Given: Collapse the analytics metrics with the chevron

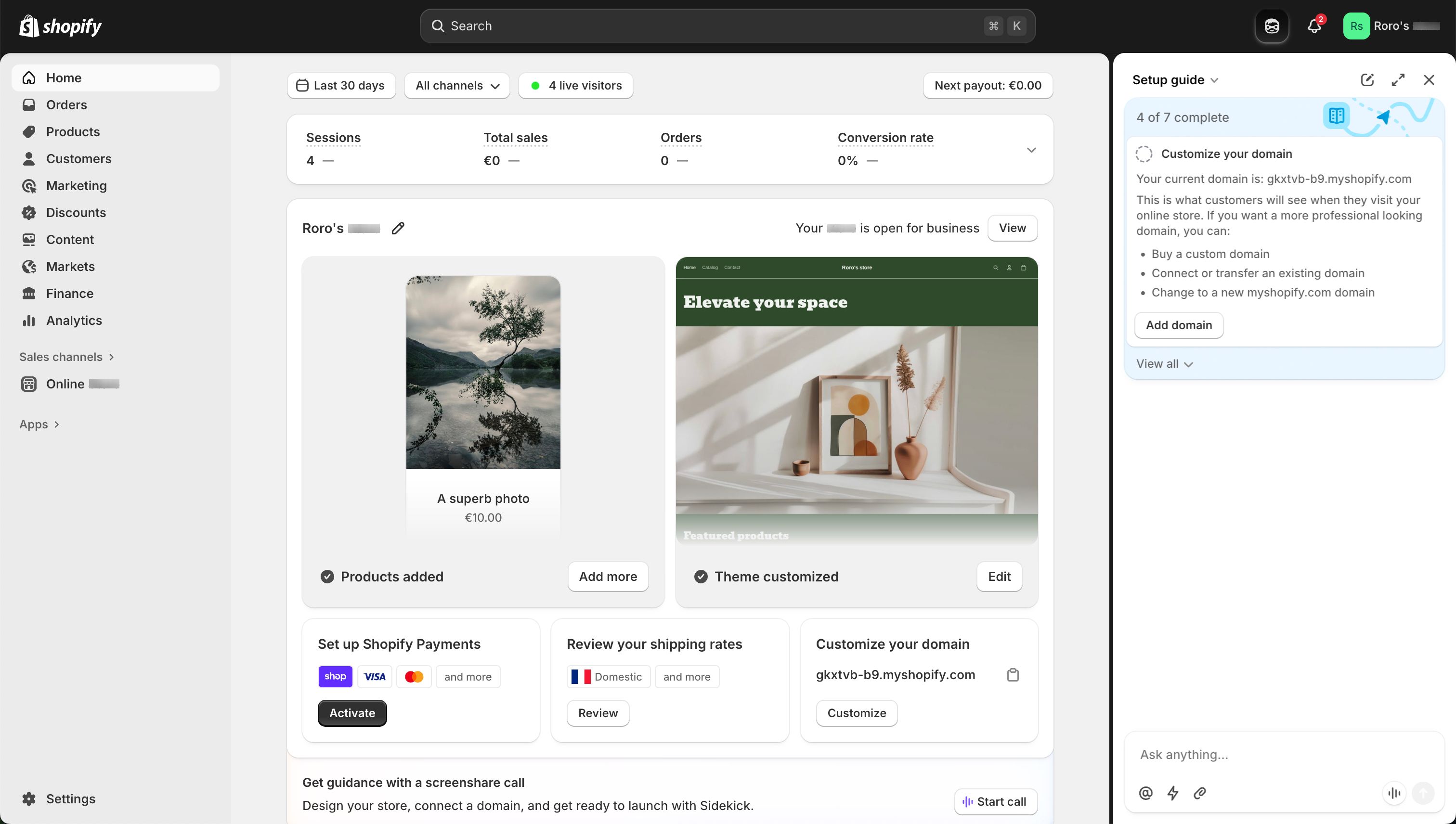Looking at the screenshot, I should click(1031, 150).
